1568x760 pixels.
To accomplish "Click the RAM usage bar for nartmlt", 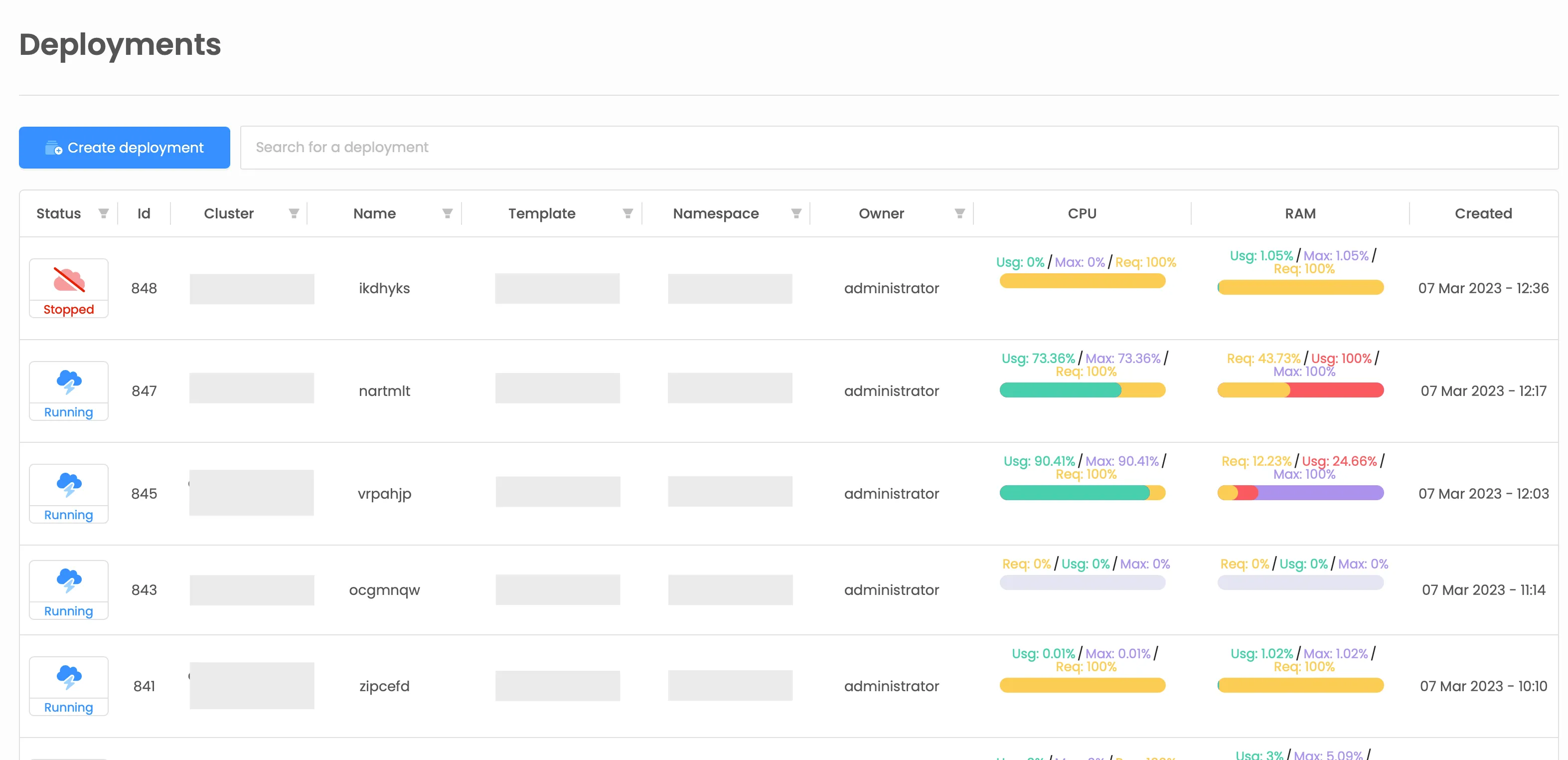I will pos(1300,390).
